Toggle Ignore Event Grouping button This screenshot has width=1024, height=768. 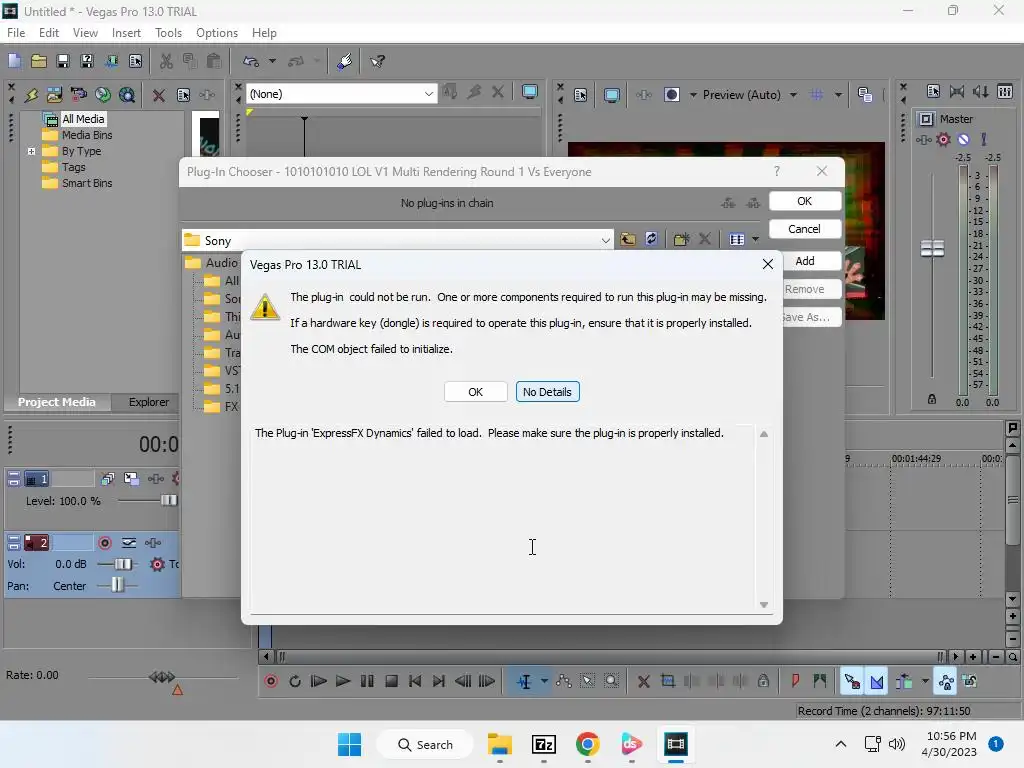point(970,681)
